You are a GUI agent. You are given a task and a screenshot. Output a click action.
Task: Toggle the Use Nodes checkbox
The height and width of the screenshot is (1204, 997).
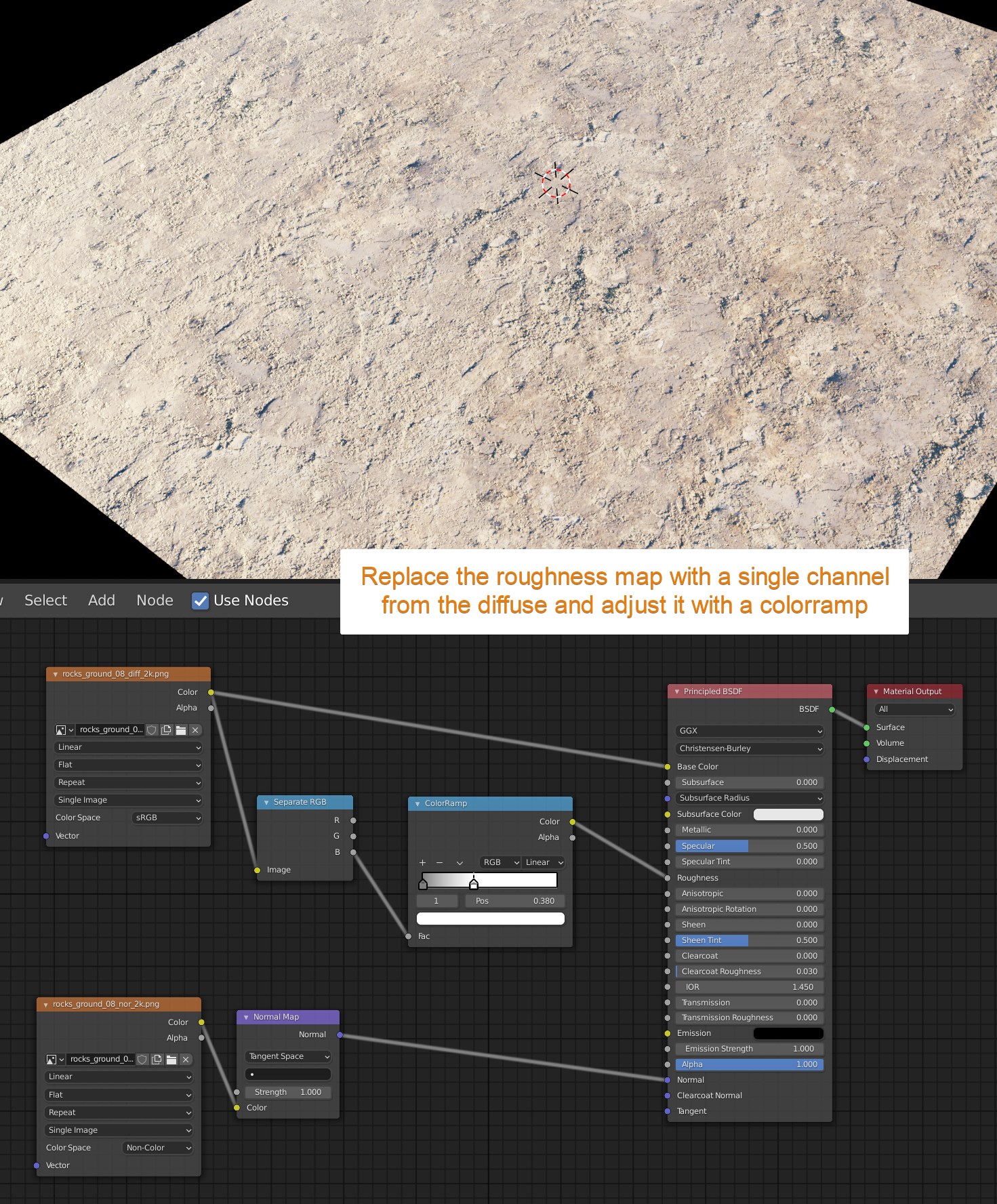pyautogui.click(x=201, y=601)
